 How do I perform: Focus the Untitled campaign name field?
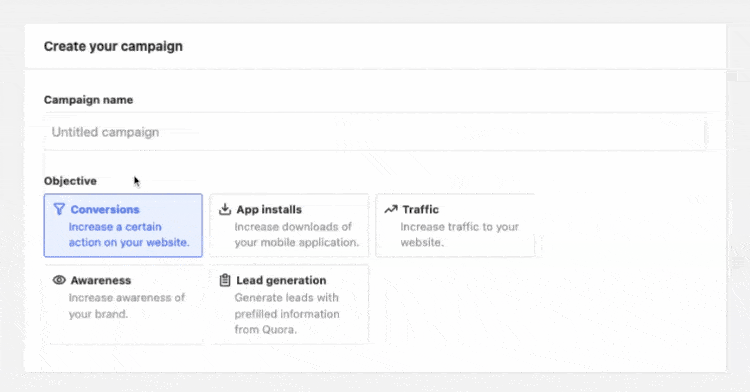click(x=375, y=132)
